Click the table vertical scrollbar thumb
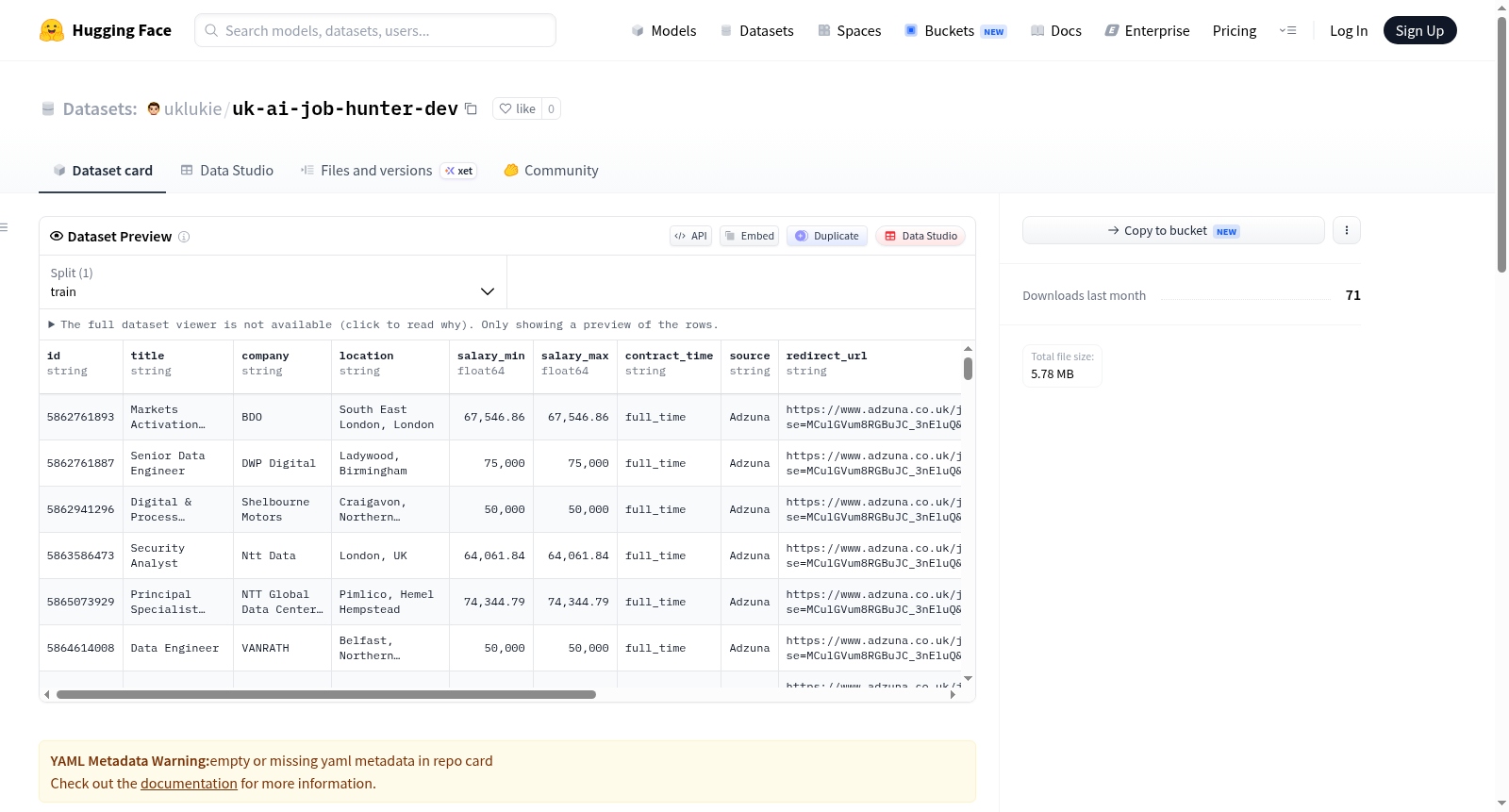Viewport: 1509px width, 812px height. [968, 369]
